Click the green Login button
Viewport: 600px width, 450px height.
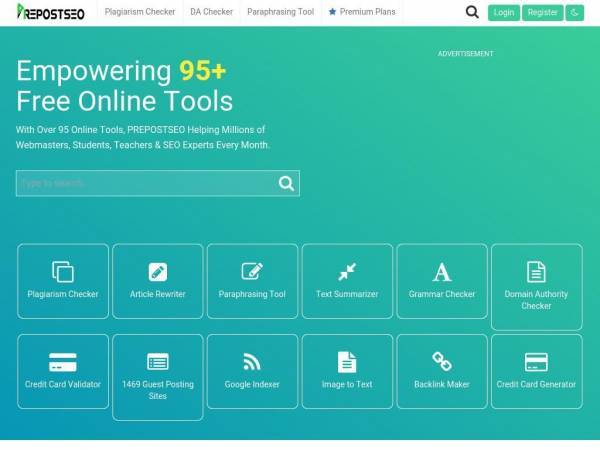[504, 13]
